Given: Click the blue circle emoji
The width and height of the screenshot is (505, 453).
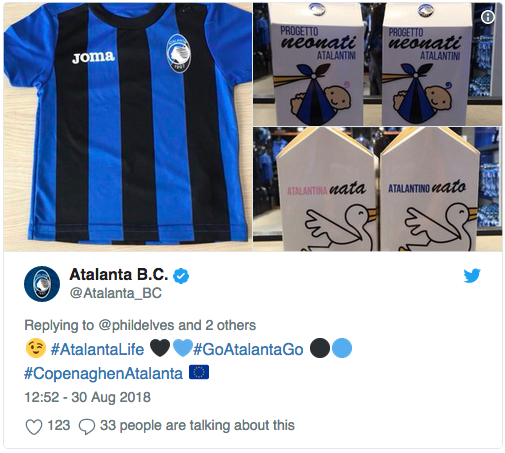Looking at the screenshot, I should [342, 348].
